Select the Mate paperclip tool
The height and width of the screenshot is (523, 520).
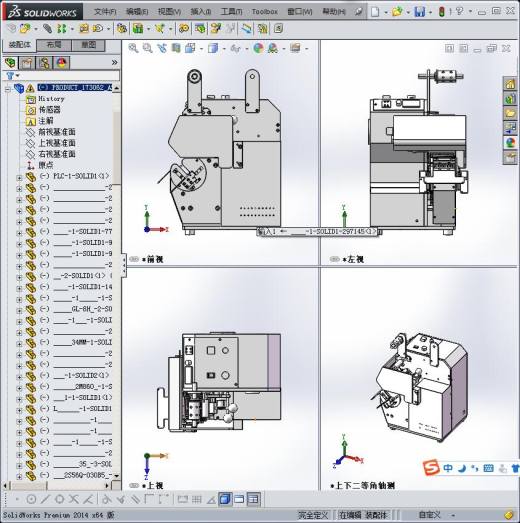click(47, 29)
